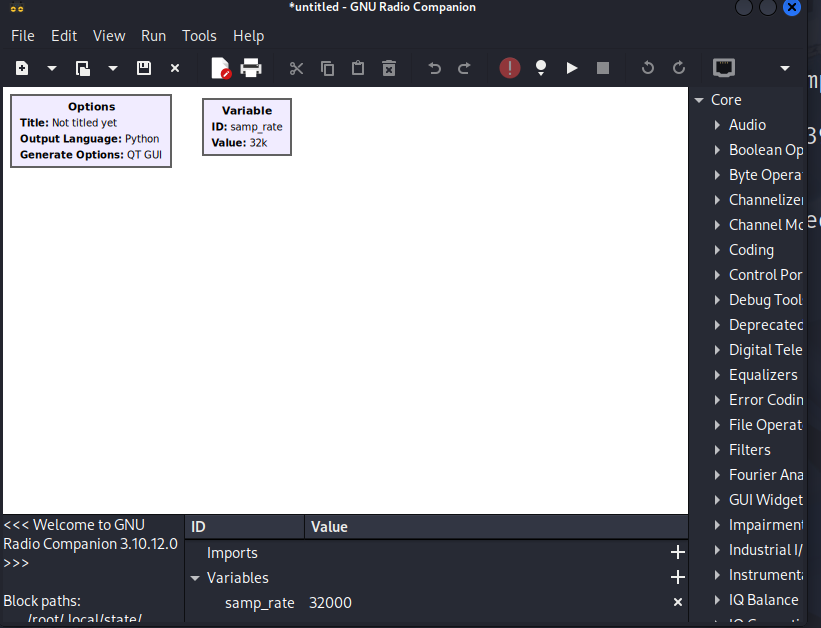The width and height of the screenshot is (821, 628).
Task: Expand the GUI Widgets category
Action: [717, 500]
